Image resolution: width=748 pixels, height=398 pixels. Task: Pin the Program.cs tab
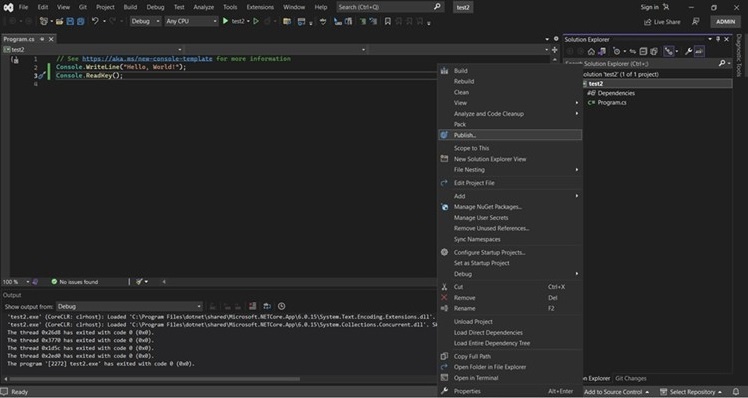(x=42, y=39)
